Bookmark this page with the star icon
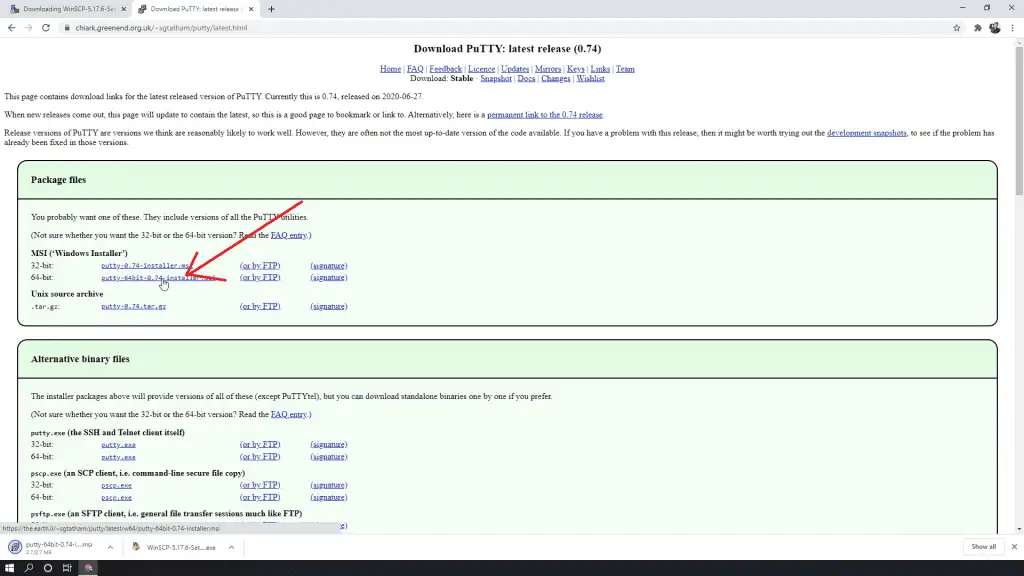This screenshot has height=576, width=1024. (x=957, y=28)
